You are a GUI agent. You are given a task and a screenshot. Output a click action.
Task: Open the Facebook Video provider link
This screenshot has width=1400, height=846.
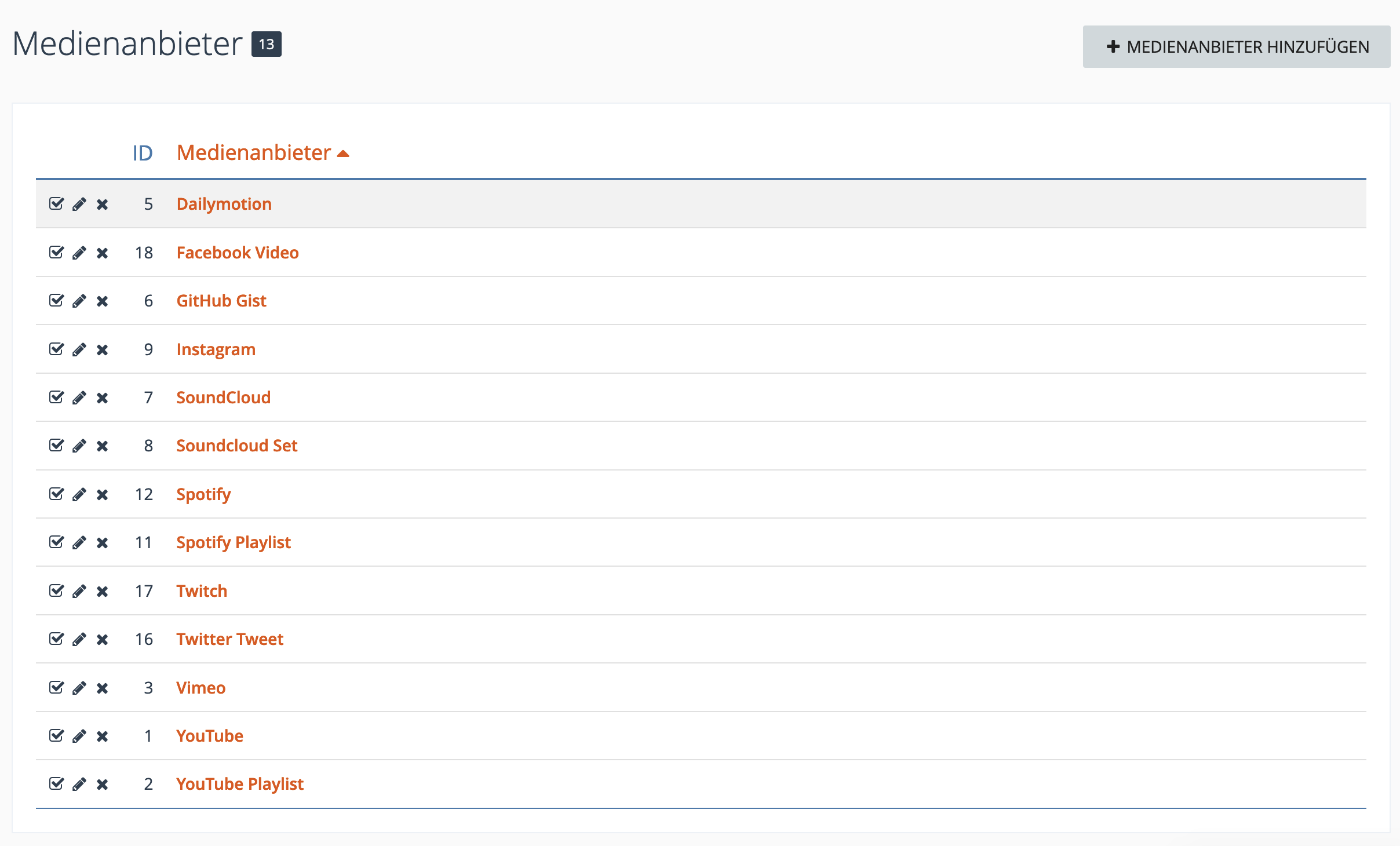(238, 253)
